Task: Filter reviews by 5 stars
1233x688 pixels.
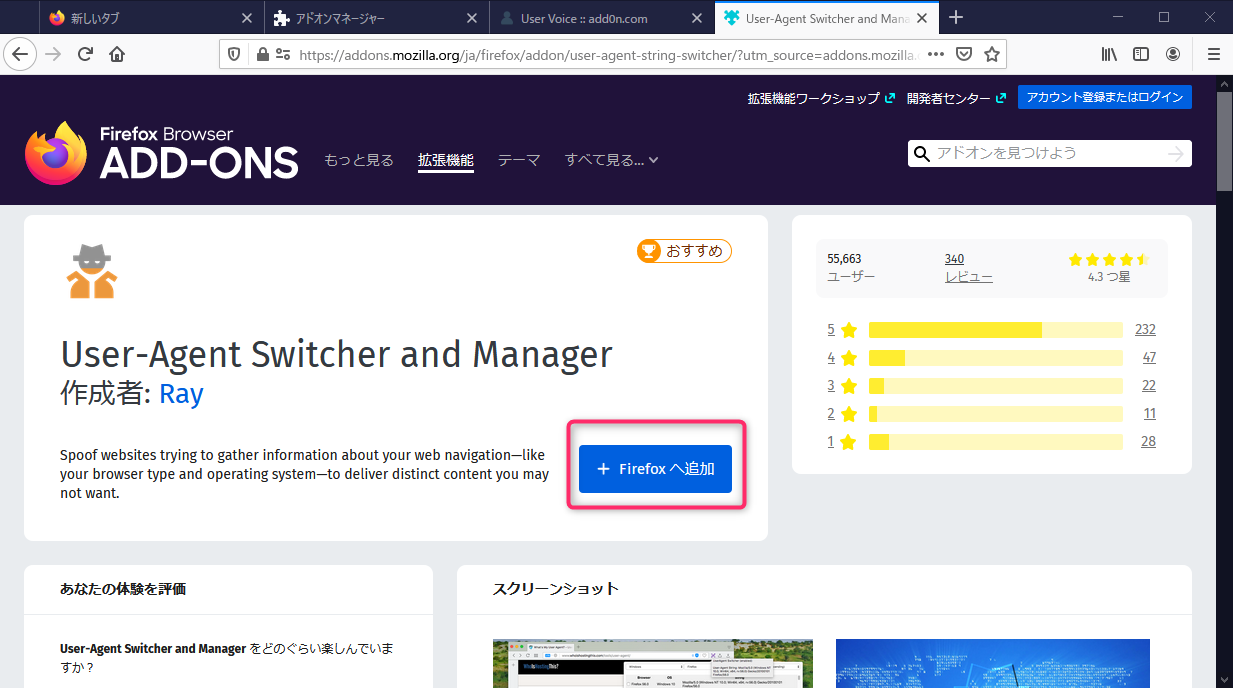Action: coord(843,330)
